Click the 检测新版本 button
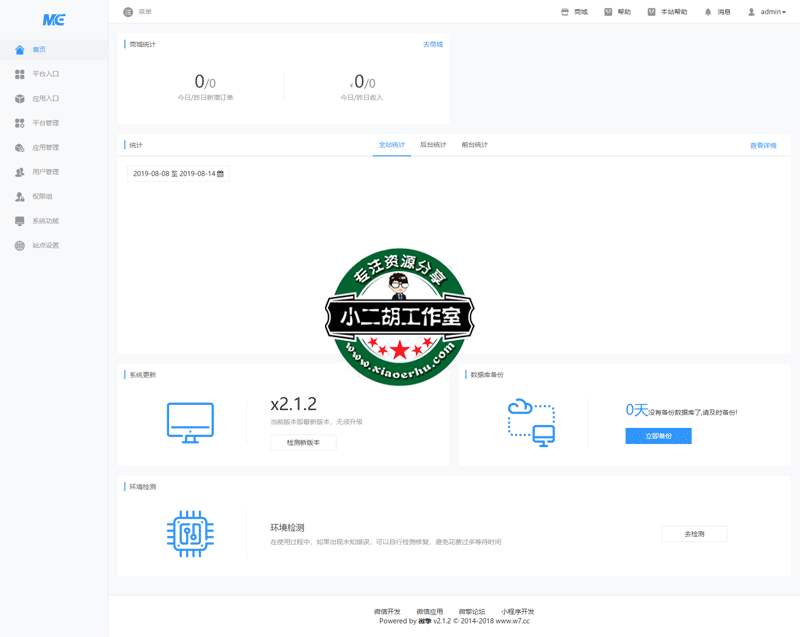 (x=303, y=443)
